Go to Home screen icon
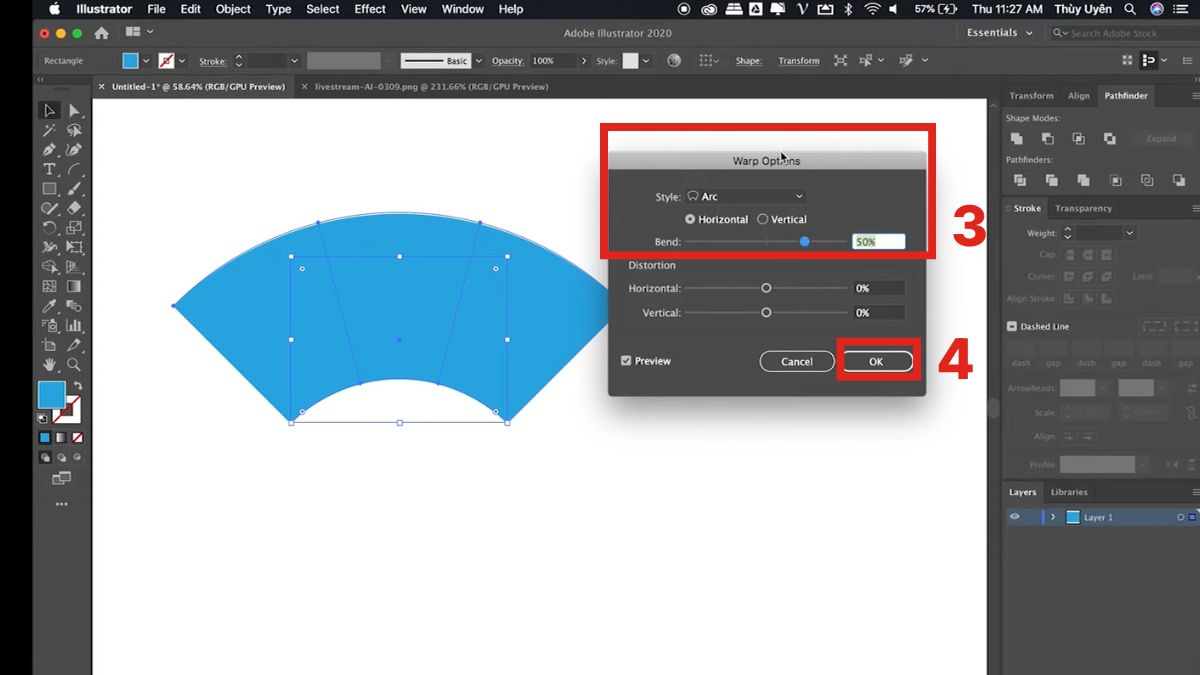 pos(101,33)
